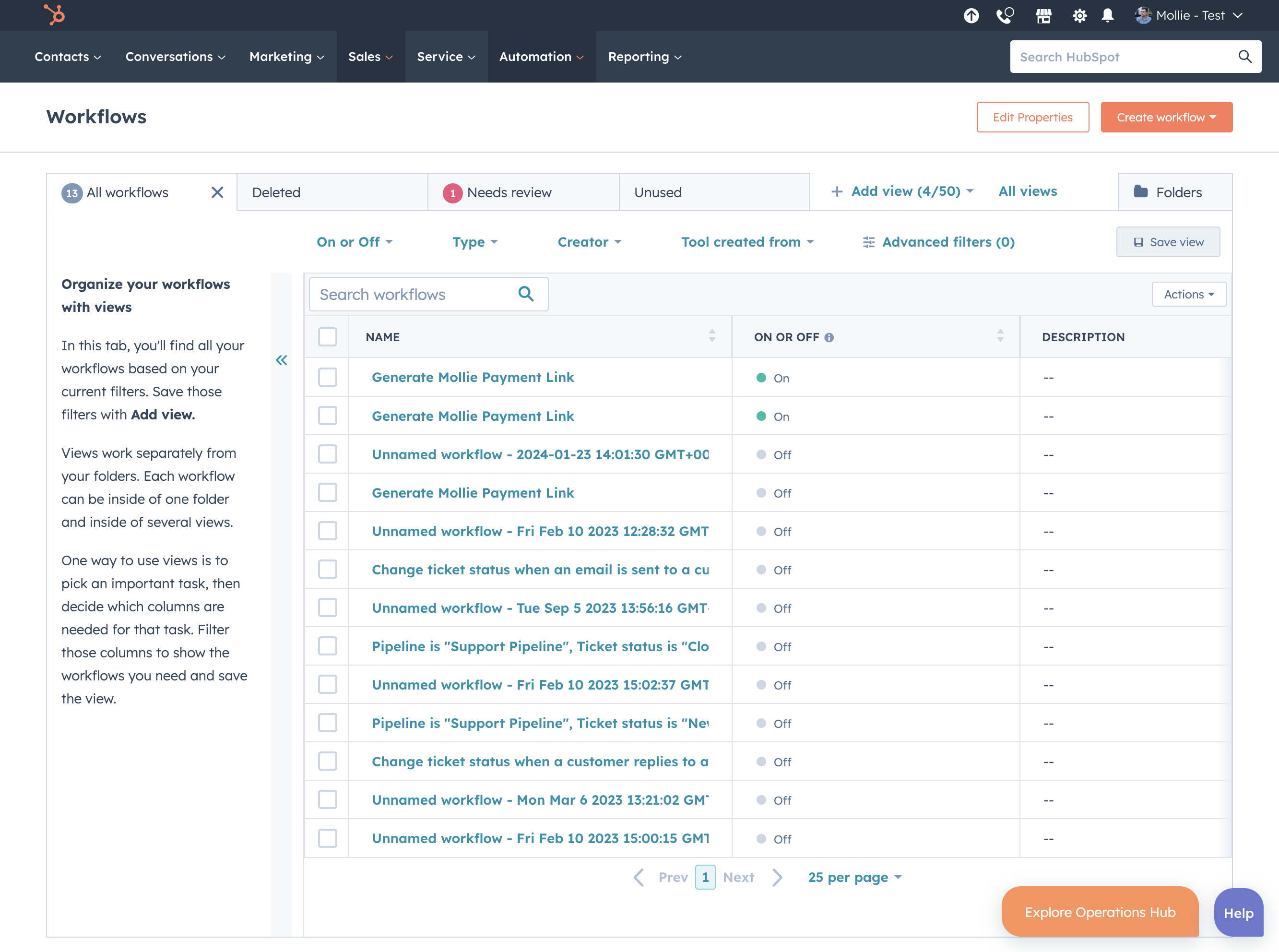Image resolution: width=1279 pixels, height=952 pixels.
Task: Check the box for Change ticket status email workflow
Action: tap(328, 570)
